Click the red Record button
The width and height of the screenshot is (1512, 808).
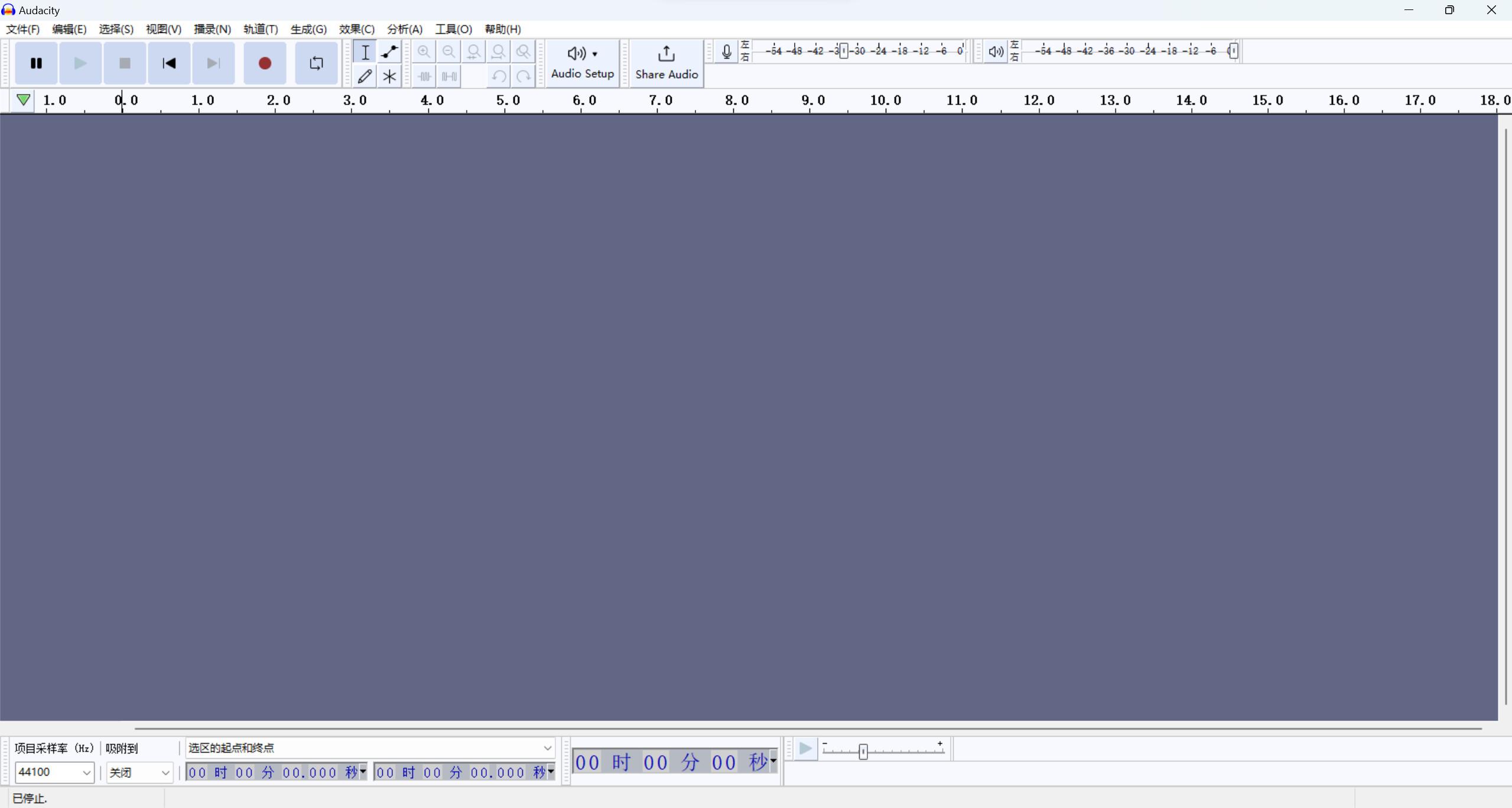pyautogui.click(x=265, y=63)
